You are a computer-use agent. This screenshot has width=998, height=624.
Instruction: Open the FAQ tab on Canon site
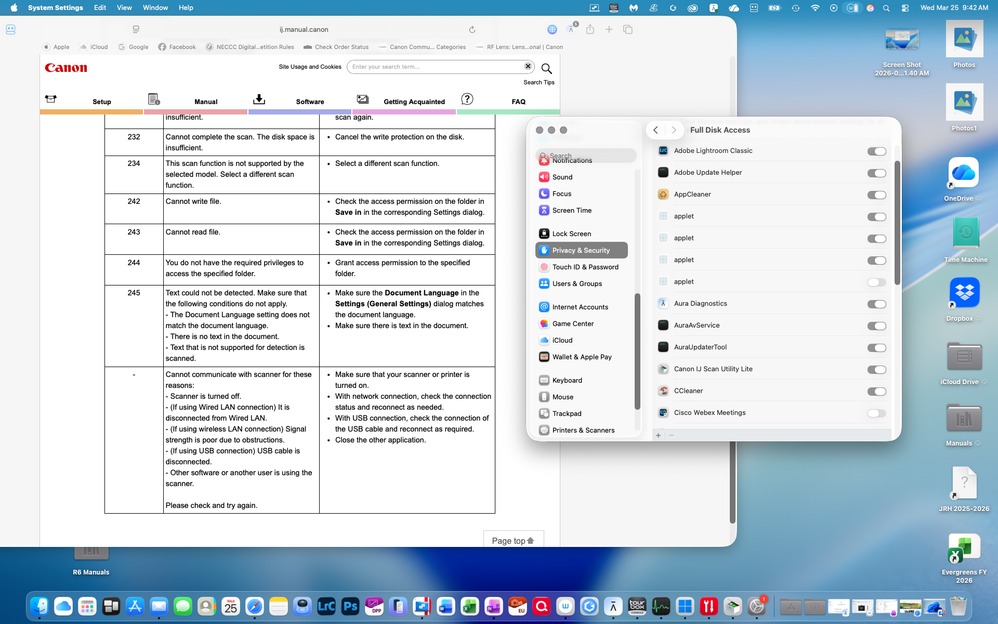click(x=509, y=101)
